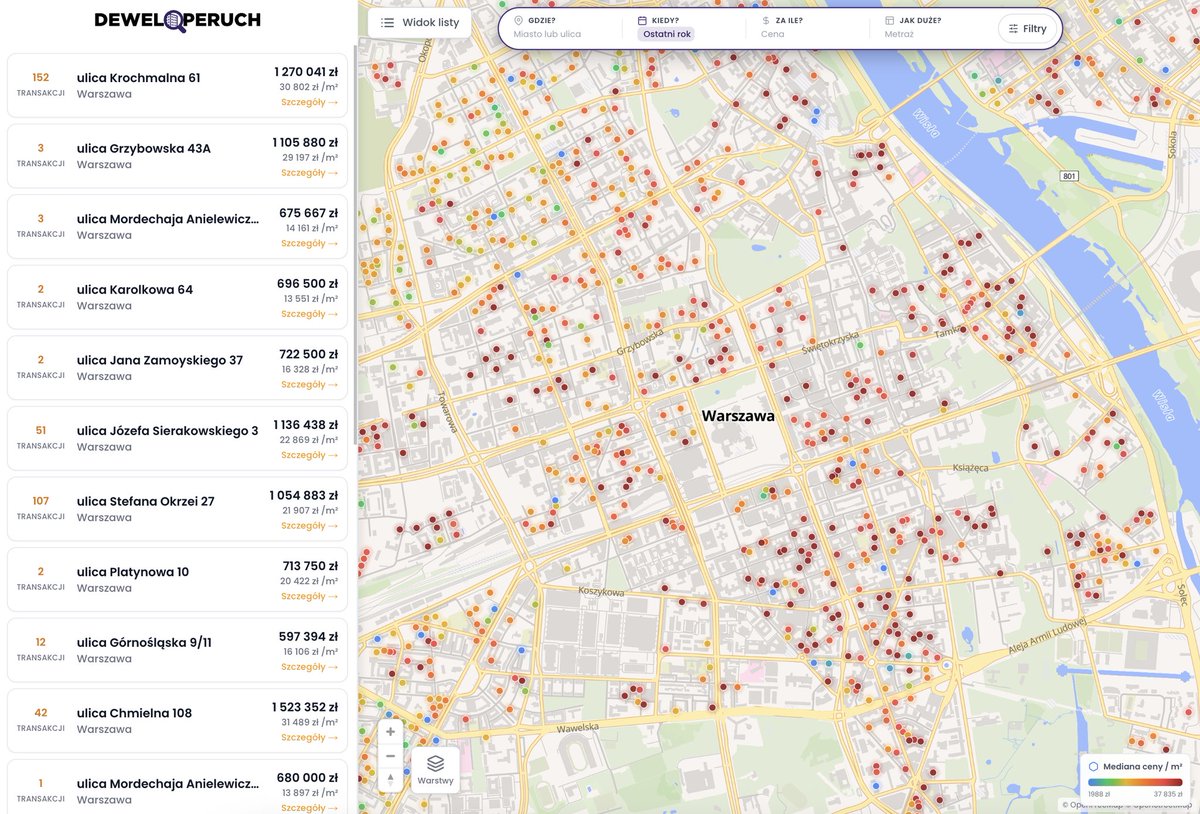Open Szczegóły for ulica Górnośląska 9/11
The height and width of the screenshot is (814, 1200).
pyautogui.click(x=309, y=667)
